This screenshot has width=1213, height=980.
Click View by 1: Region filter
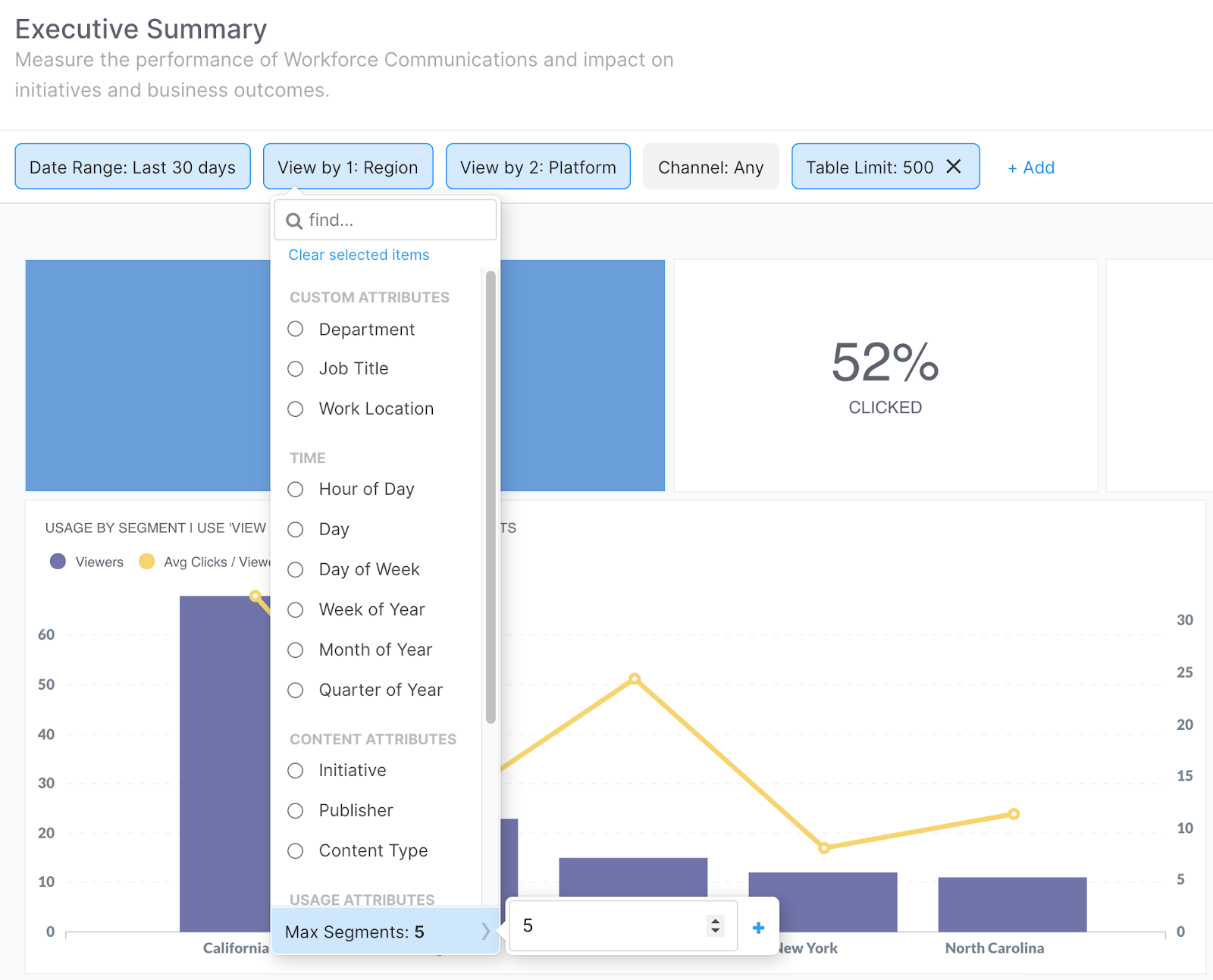tap(348, 167)
